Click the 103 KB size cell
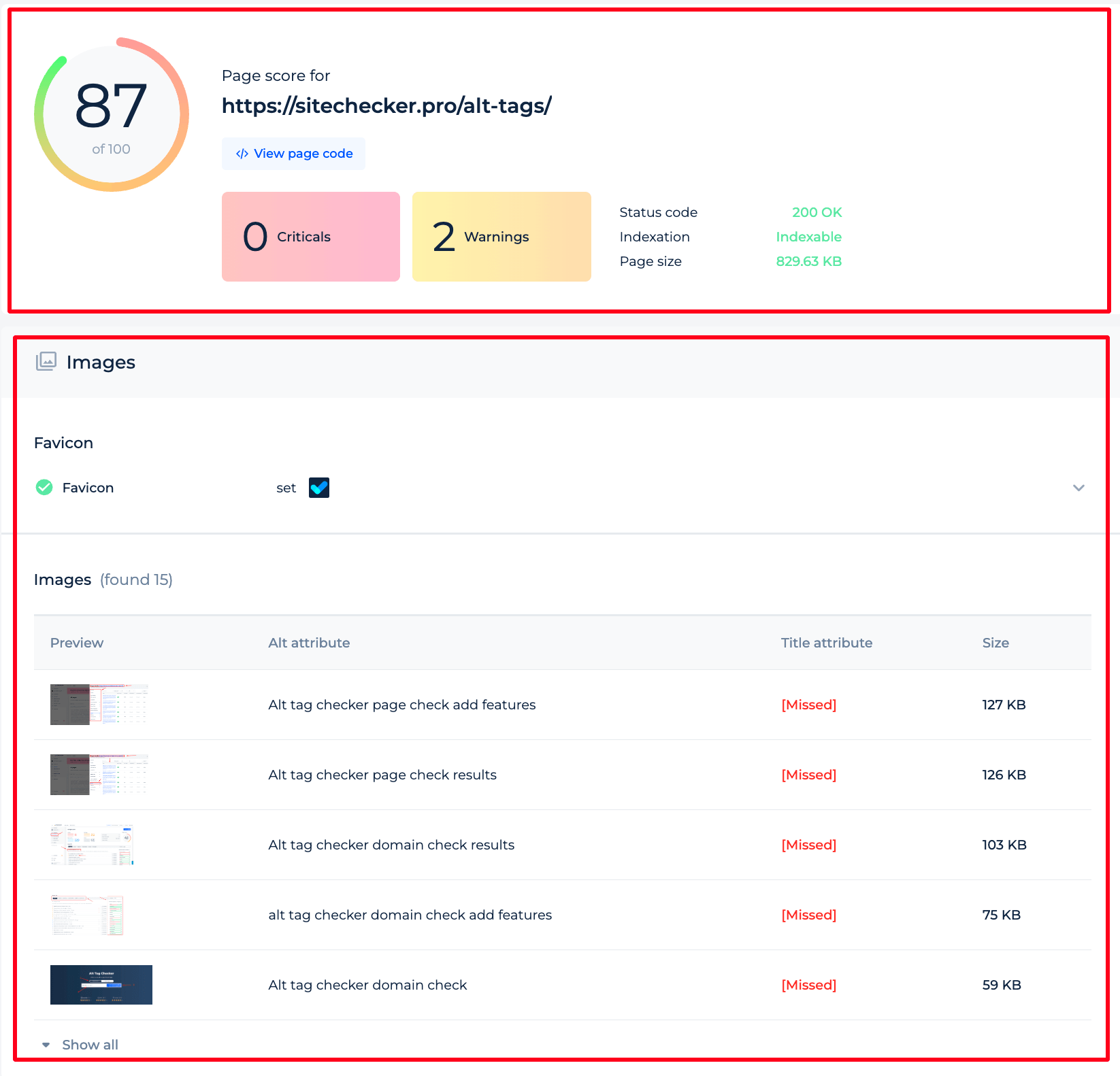The width and height of the screenshot is (1120, 1076). tap(1004, 845)
